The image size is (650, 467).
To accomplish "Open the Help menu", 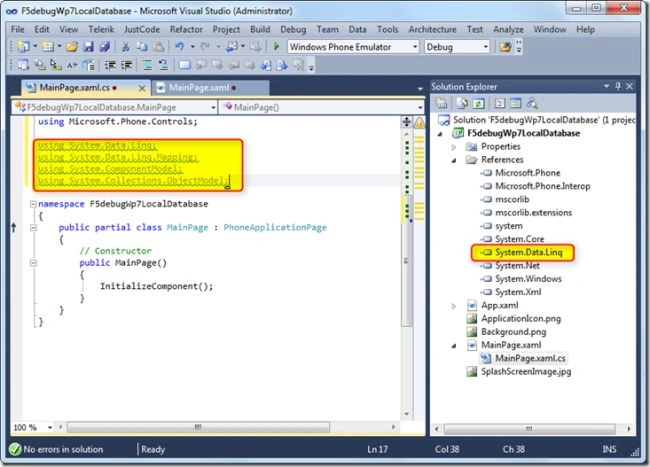I will point(585,29).
